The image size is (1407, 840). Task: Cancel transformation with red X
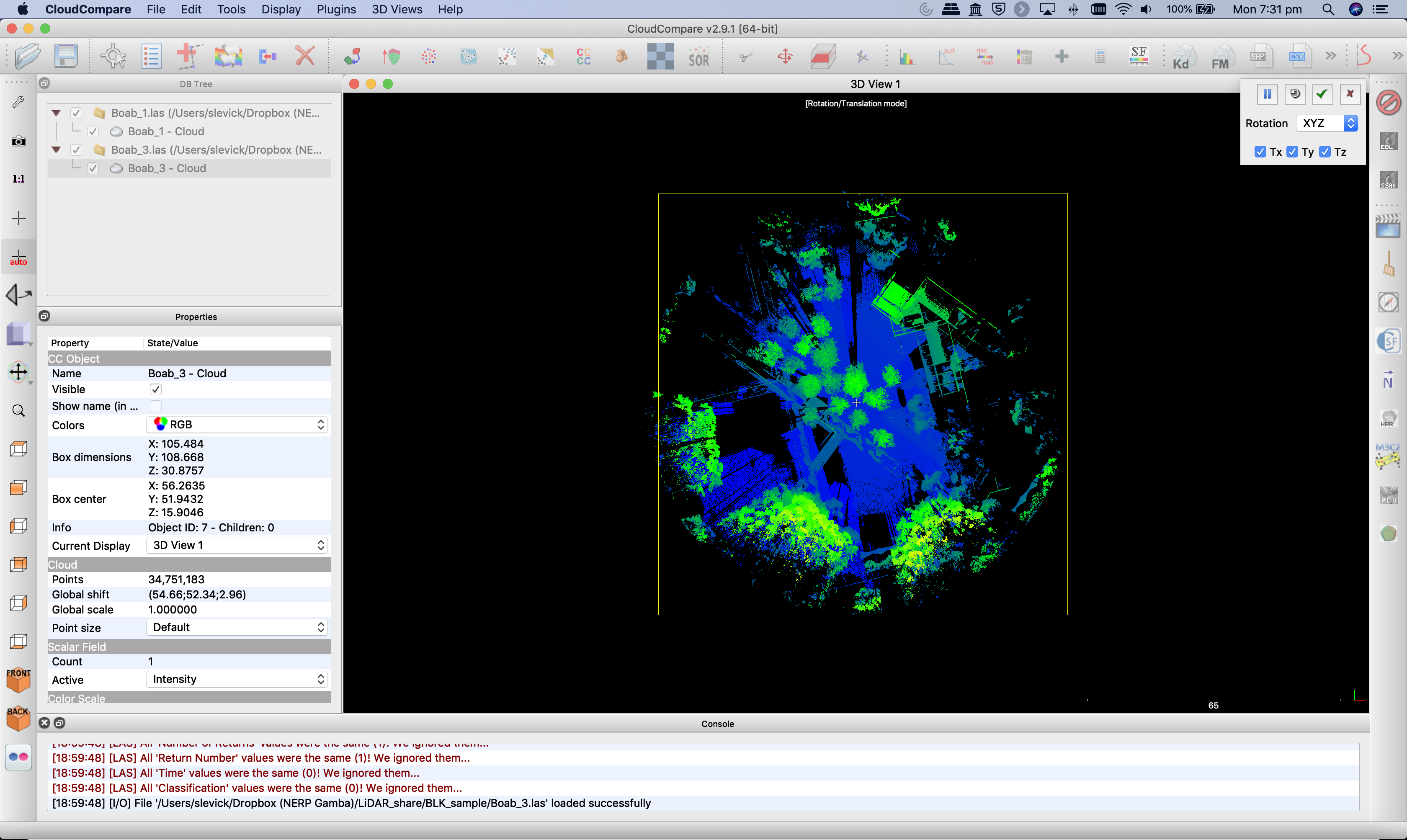coord(1350,94)
